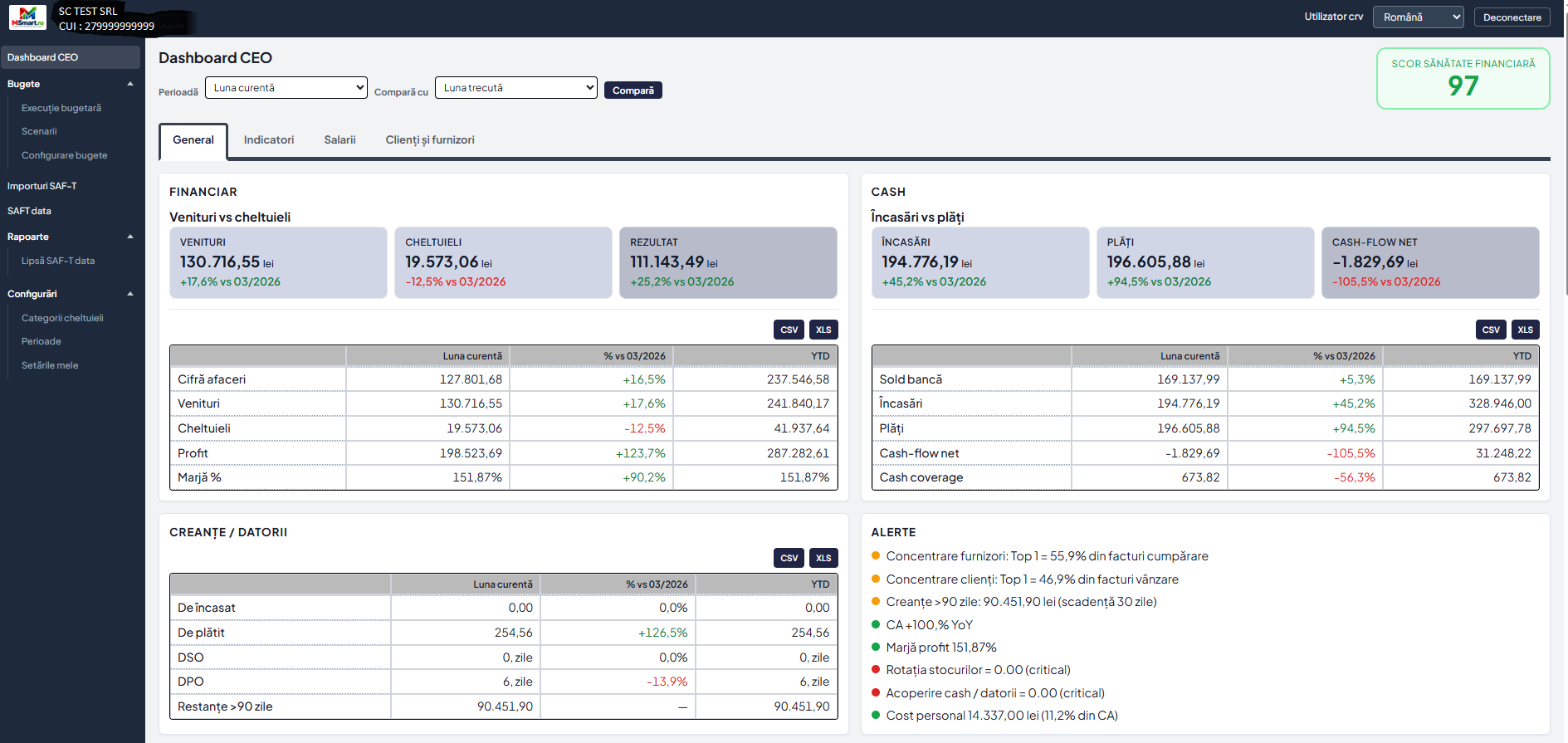Click the Cifră afaceri row label
Viewport: 1568px width, 743px height.
pyautogui.click(x=212, y=379)
